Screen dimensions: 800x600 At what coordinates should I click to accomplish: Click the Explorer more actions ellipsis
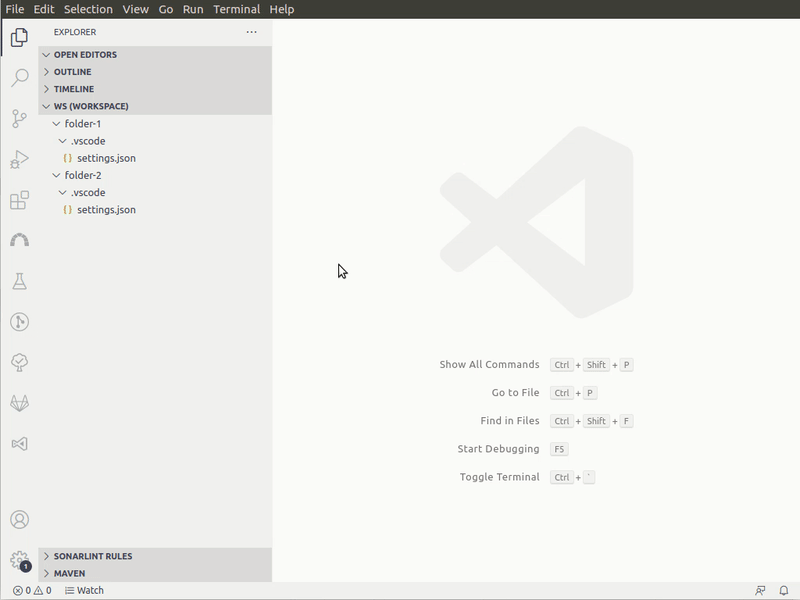tap(252, 32)
